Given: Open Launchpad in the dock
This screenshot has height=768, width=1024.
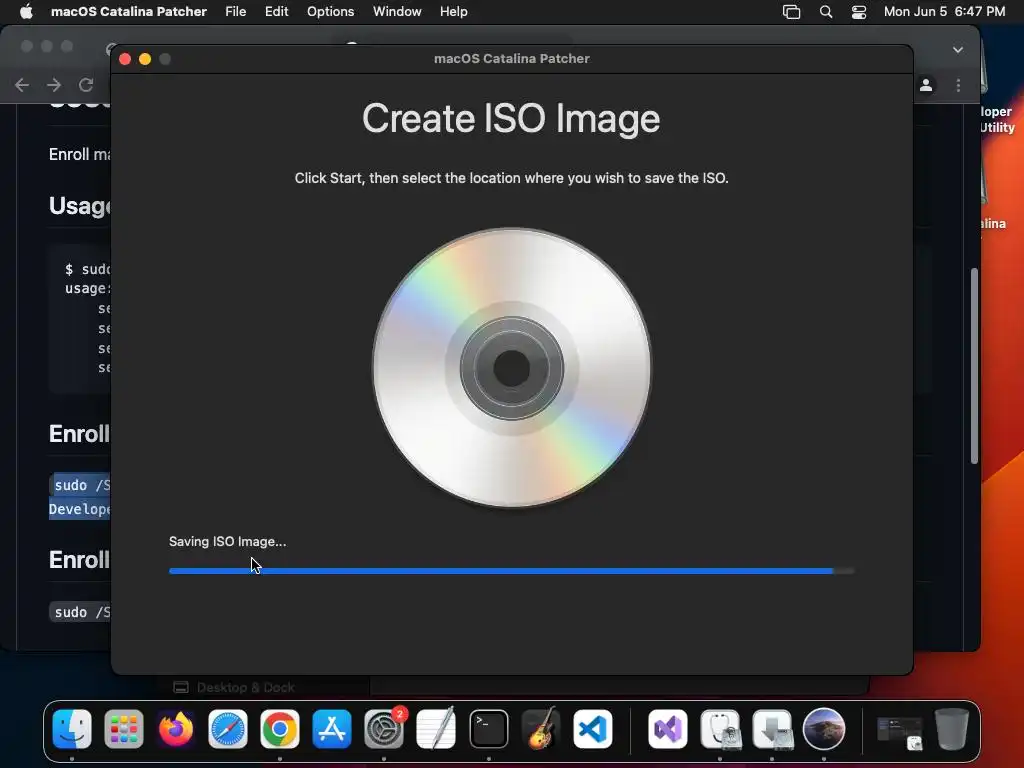Looking at the screenshot, I should (123, 729).
